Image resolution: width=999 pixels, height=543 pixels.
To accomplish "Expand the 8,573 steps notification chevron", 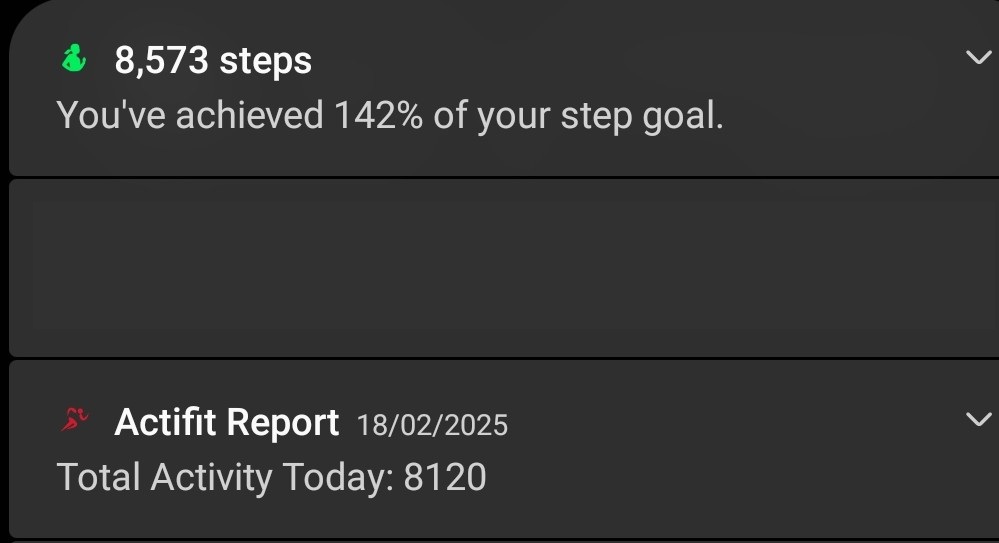I will click(x=978, y=57).
